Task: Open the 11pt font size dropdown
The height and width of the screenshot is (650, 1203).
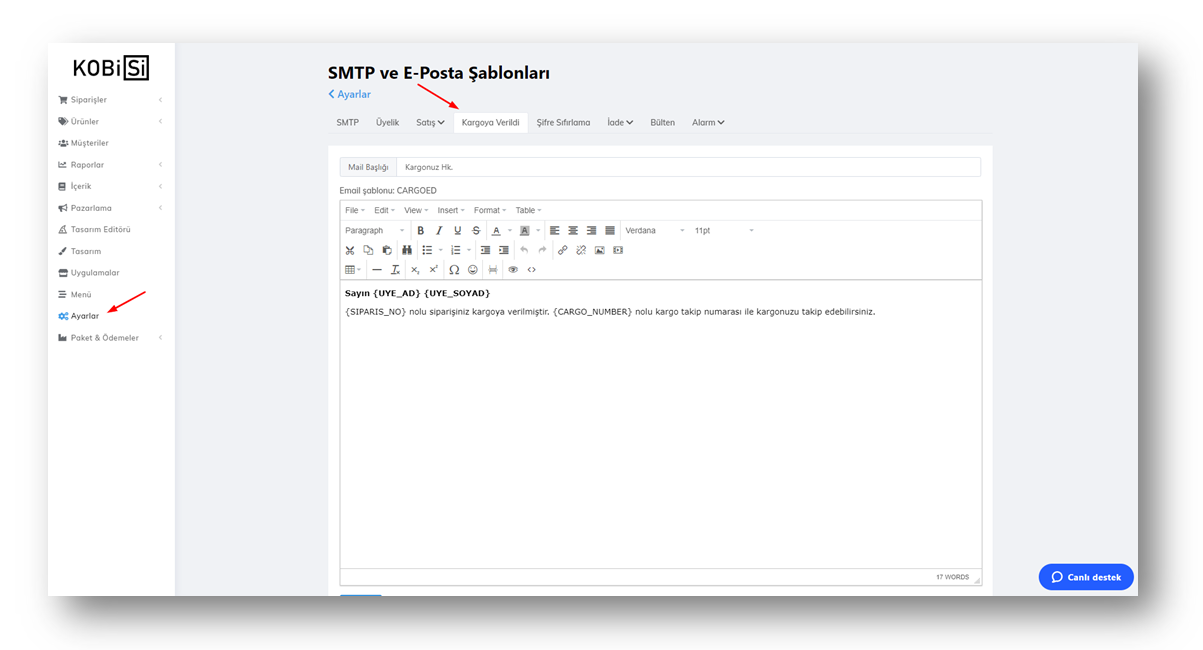Action: tap(724, 230)
